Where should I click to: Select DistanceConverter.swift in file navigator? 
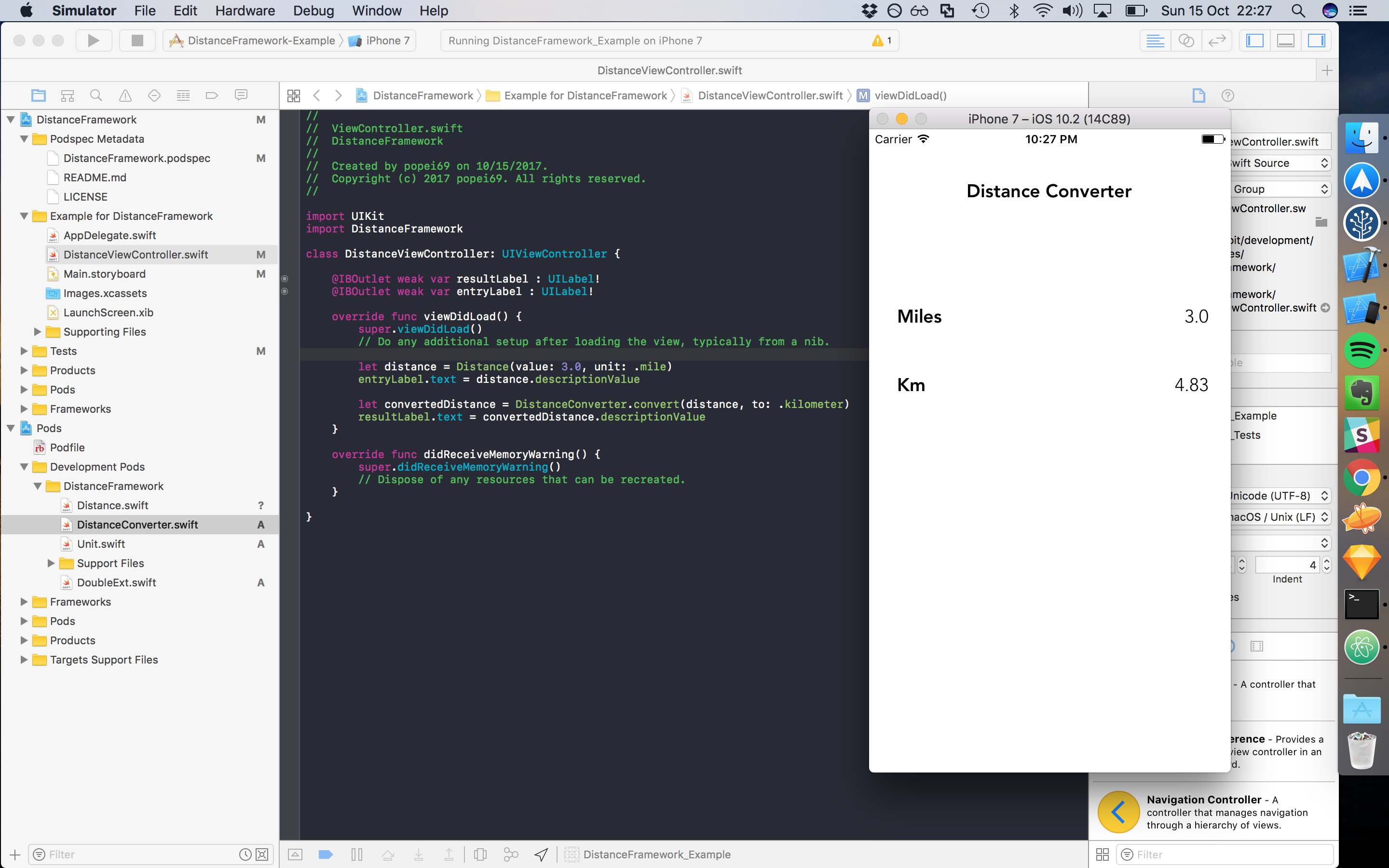[x=139, y=524]
